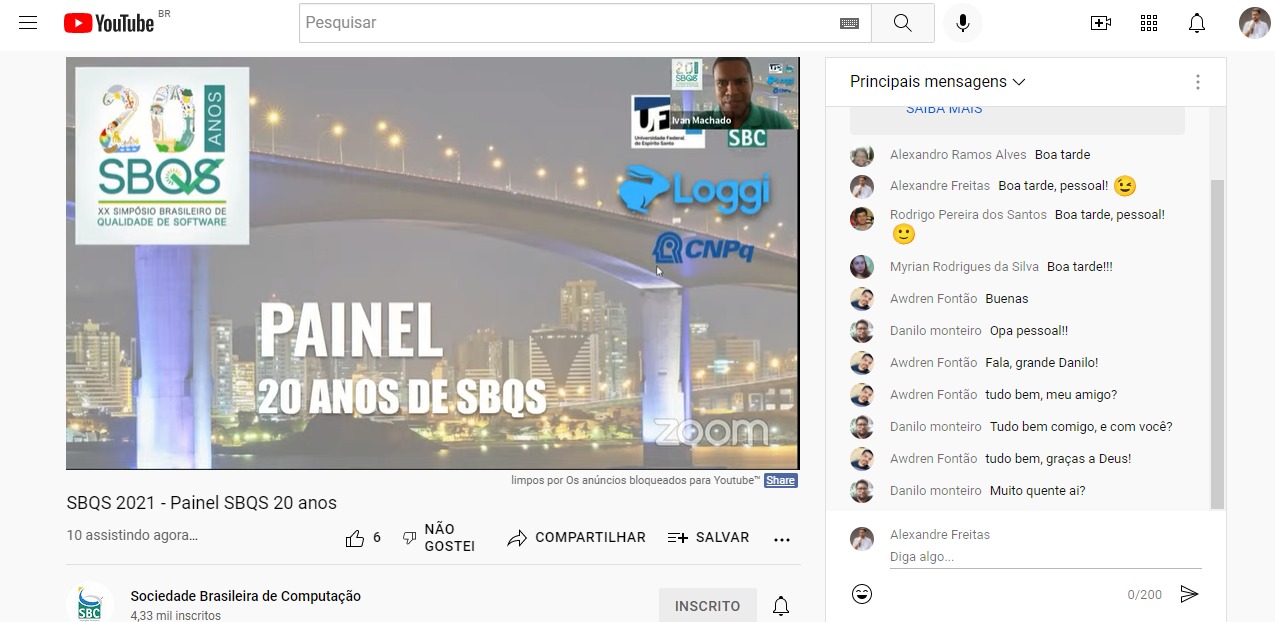Click the COMPARTILHAR button
This screenshot has width=1275, height=622.
[x=576, y=538]
